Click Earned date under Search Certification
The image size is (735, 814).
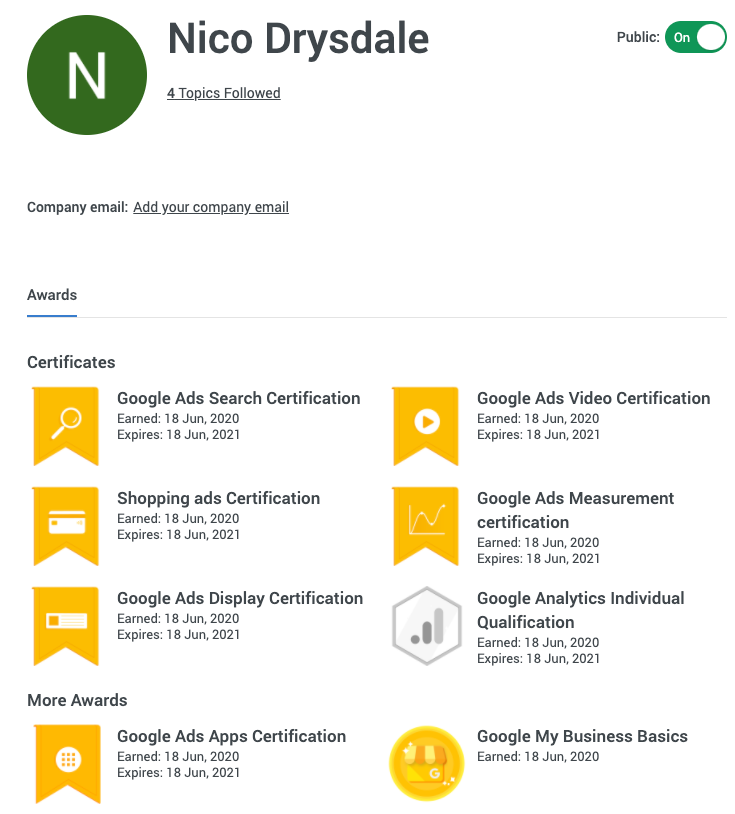178,418
